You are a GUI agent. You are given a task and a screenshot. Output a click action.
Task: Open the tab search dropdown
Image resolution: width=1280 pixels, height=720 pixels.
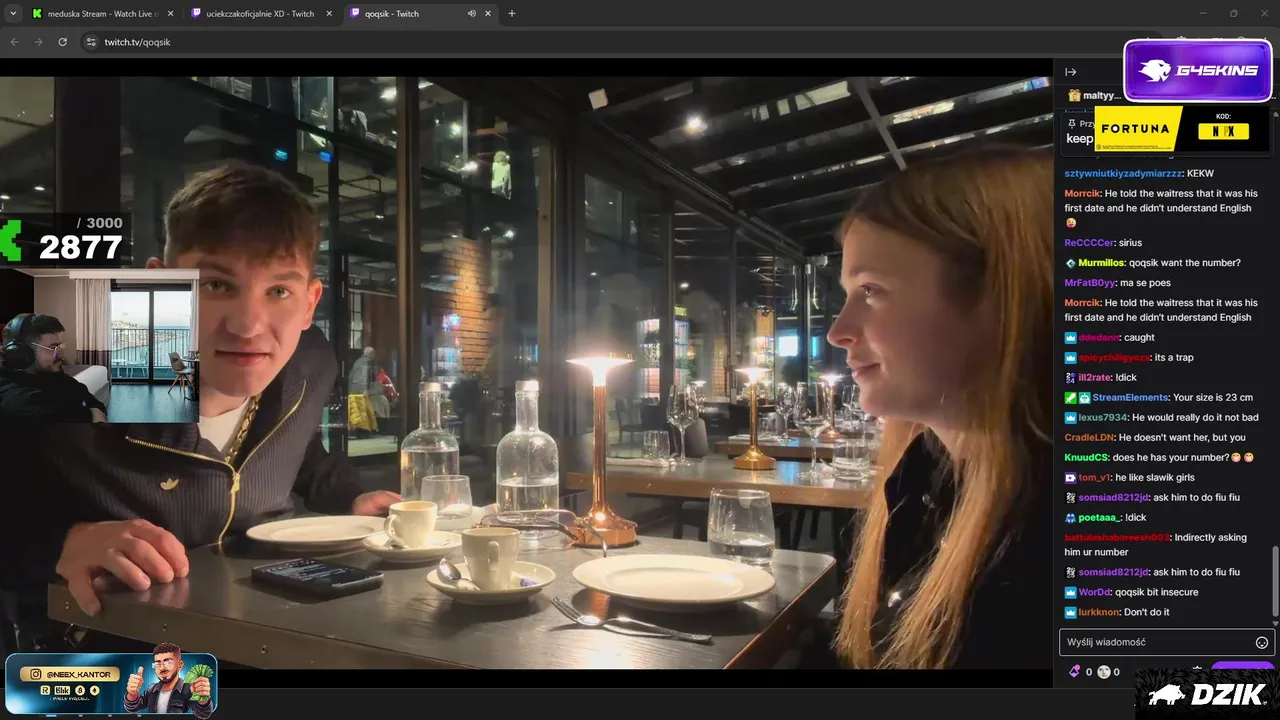[13, 13]
